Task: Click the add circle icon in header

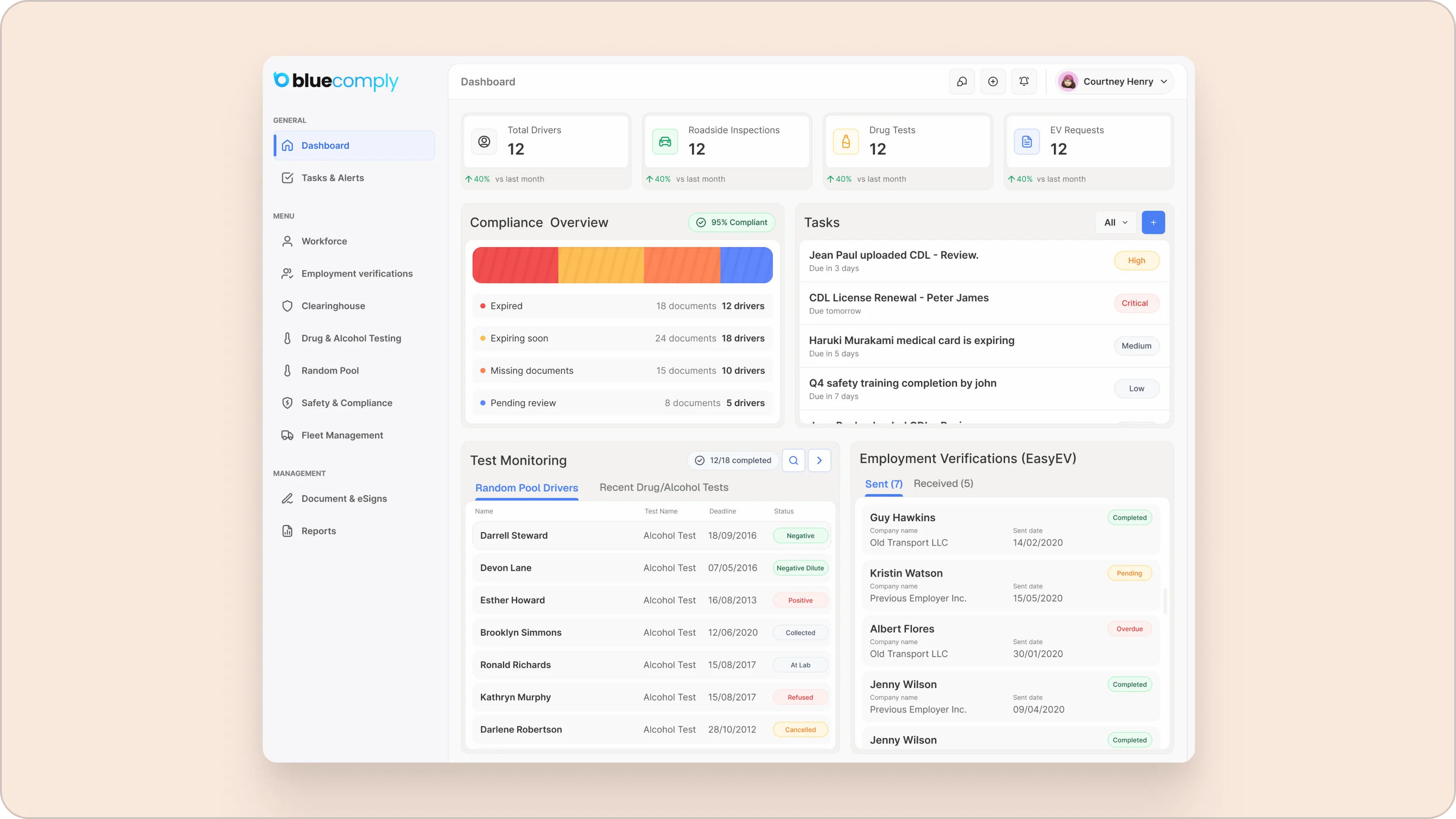Action: [993, 81]
